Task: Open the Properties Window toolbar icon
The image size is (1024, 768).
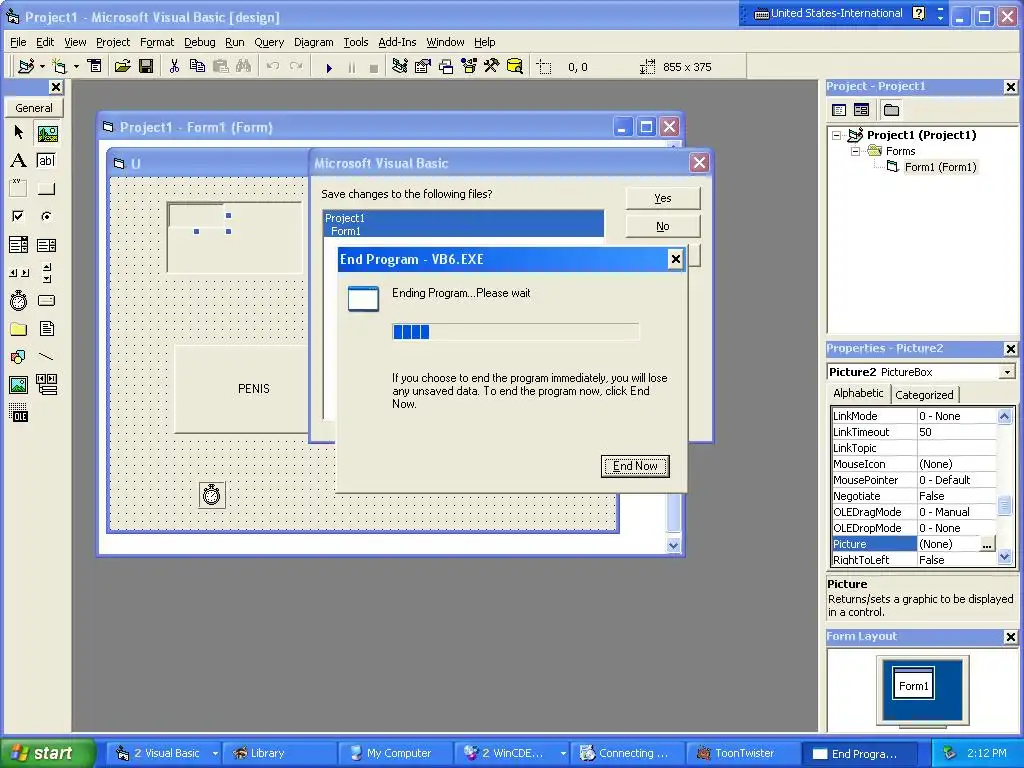Action: tap(423, 67)
